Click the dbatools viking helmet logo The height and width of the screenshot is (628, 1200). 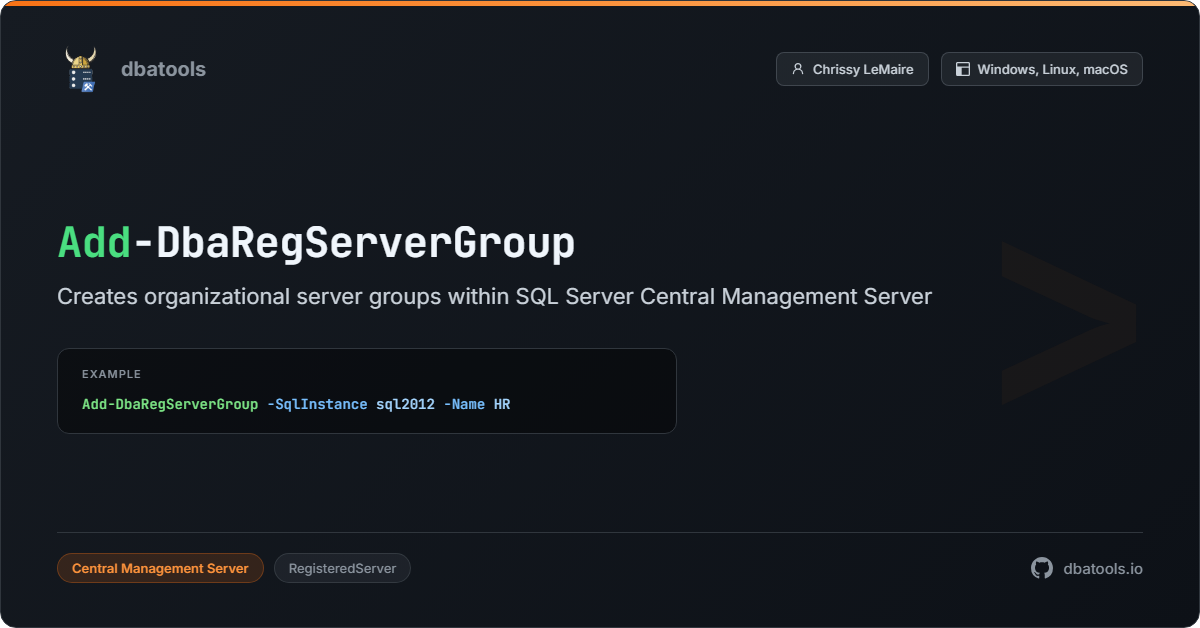(81, 69)
